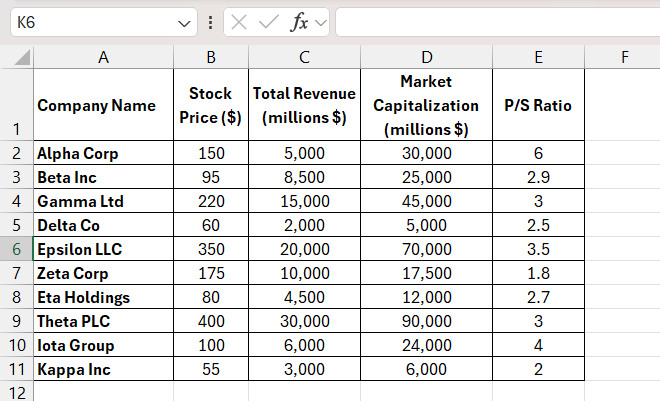Click Kappa Inc market cap 6,000
This screenshot has height=401, width=660.
pos(426,369)
